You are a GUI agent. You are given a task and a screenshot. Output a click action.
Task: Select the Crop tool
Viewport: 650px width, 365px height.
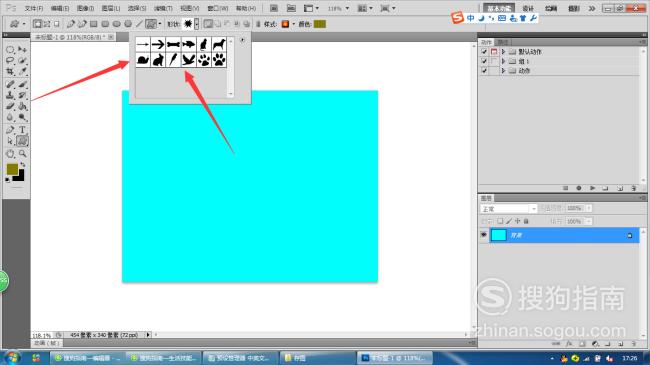[10, 72]
